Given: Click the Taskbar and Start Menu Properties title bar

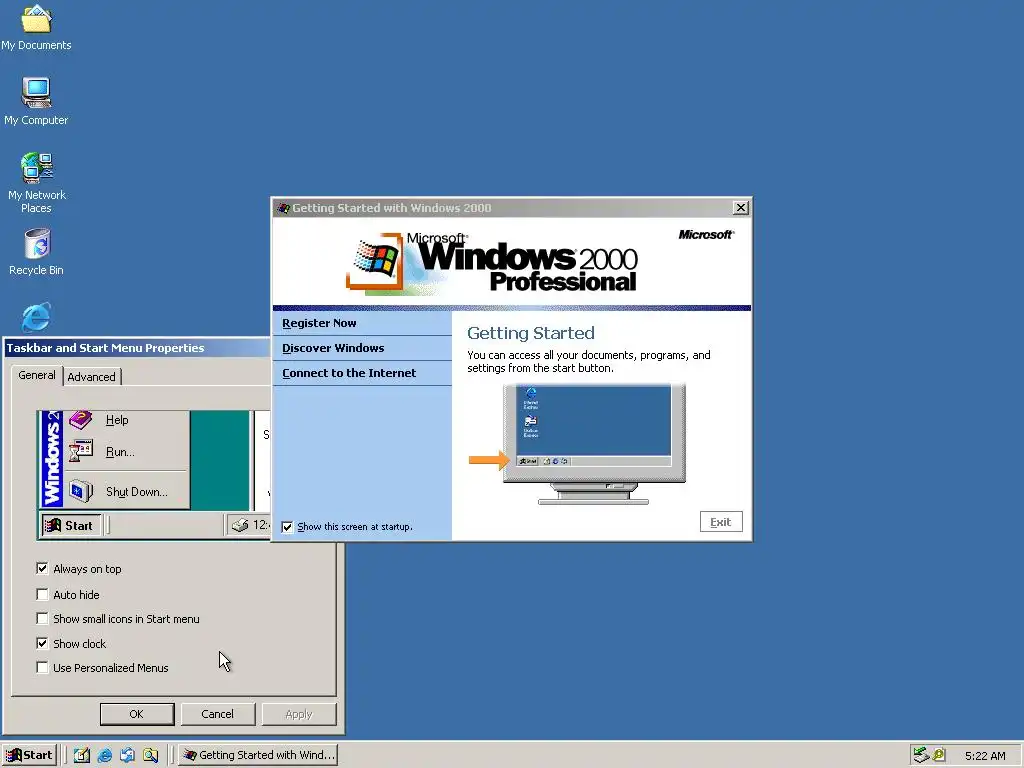Looking at the screenshot, I should [137, 348].
